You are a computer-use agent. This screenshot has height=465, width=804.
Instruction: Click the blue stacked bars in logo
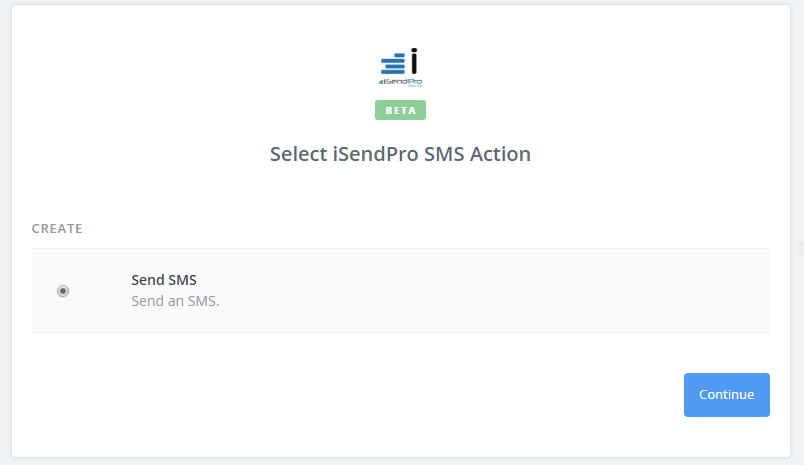393,64
